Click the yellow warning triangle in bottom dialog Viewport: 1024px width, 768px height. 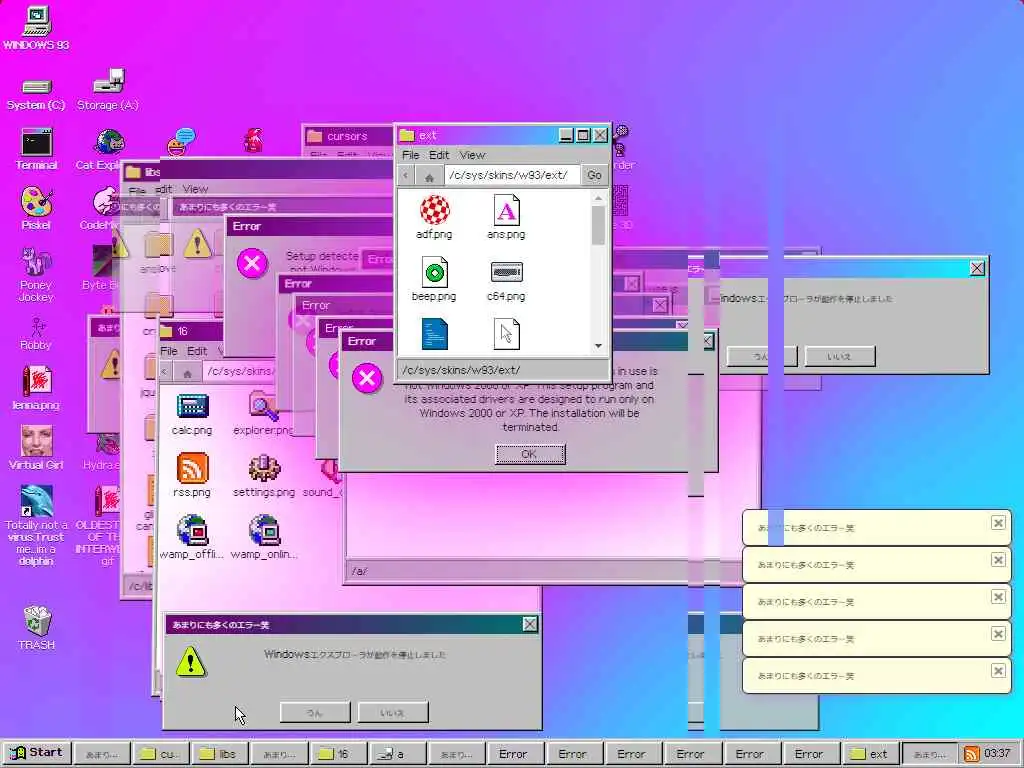pos(191,662)
